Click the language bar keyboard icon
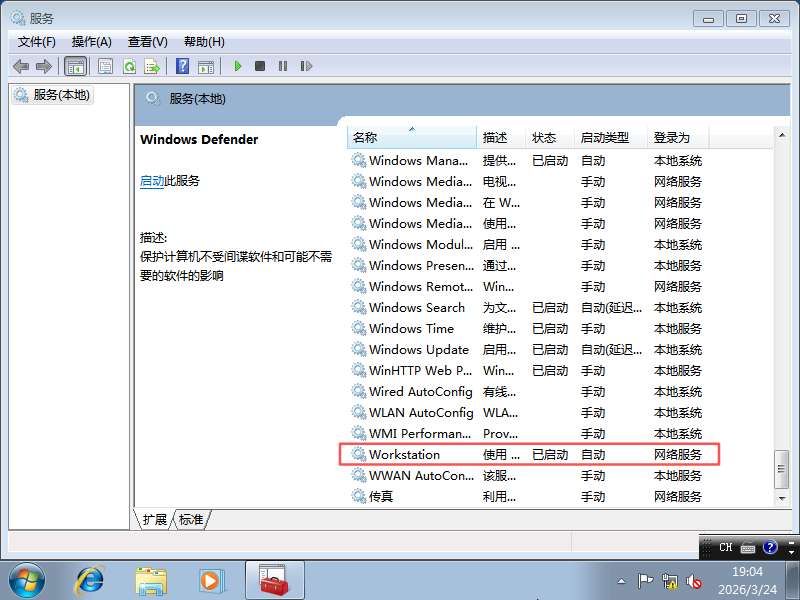The width and height of the screenshot is (800, 600). (x=748, y=547)
